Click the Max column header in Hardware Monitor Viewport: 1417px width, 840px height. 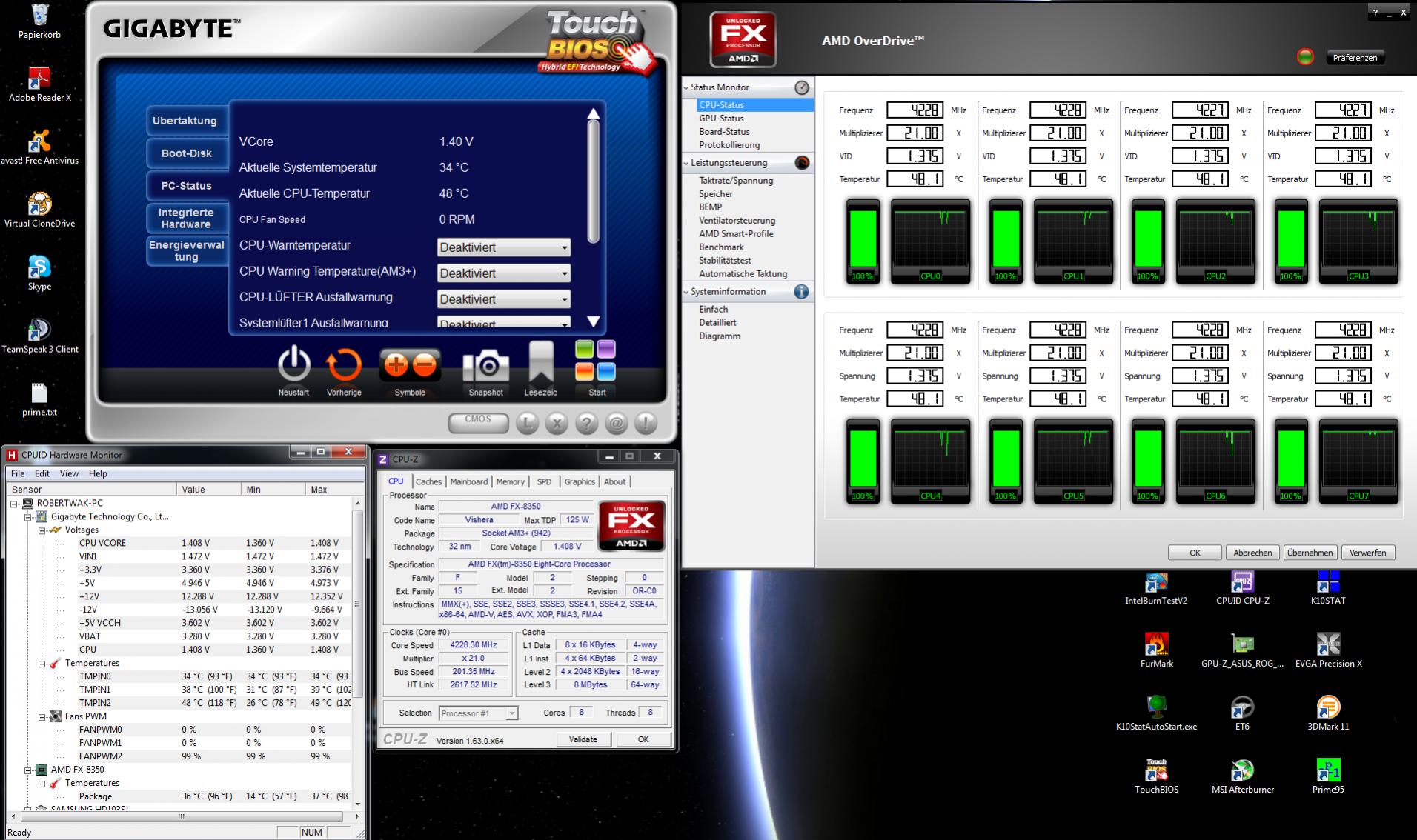point(328,490)
